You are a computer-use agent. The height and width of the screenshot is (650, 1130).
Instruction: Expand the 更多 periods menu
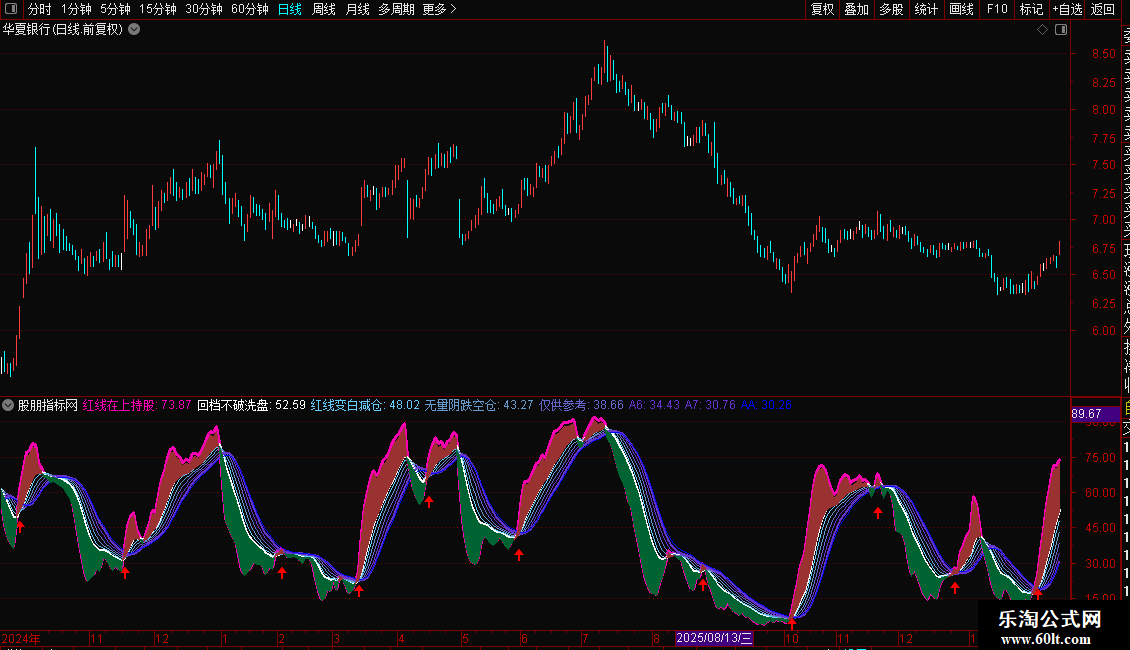click(440, 9)
